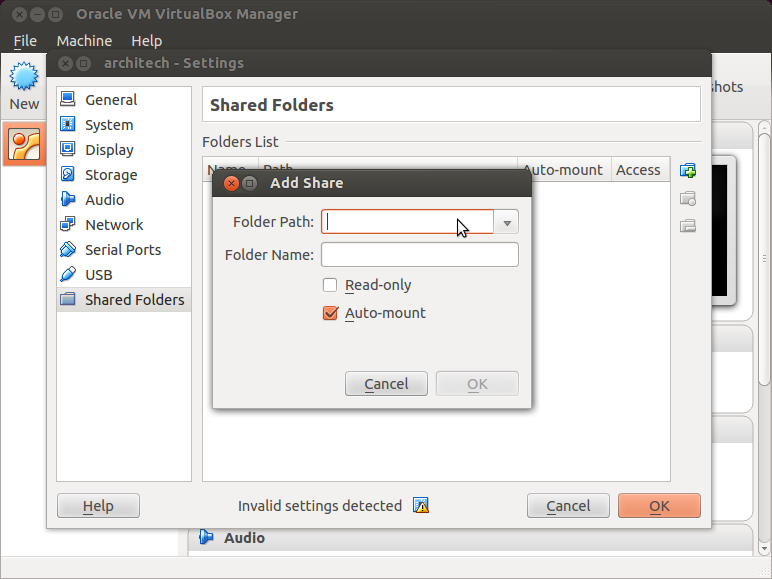Click the edit shared folder icon
The image size is (772, 579).
click(x=688, y=198)
